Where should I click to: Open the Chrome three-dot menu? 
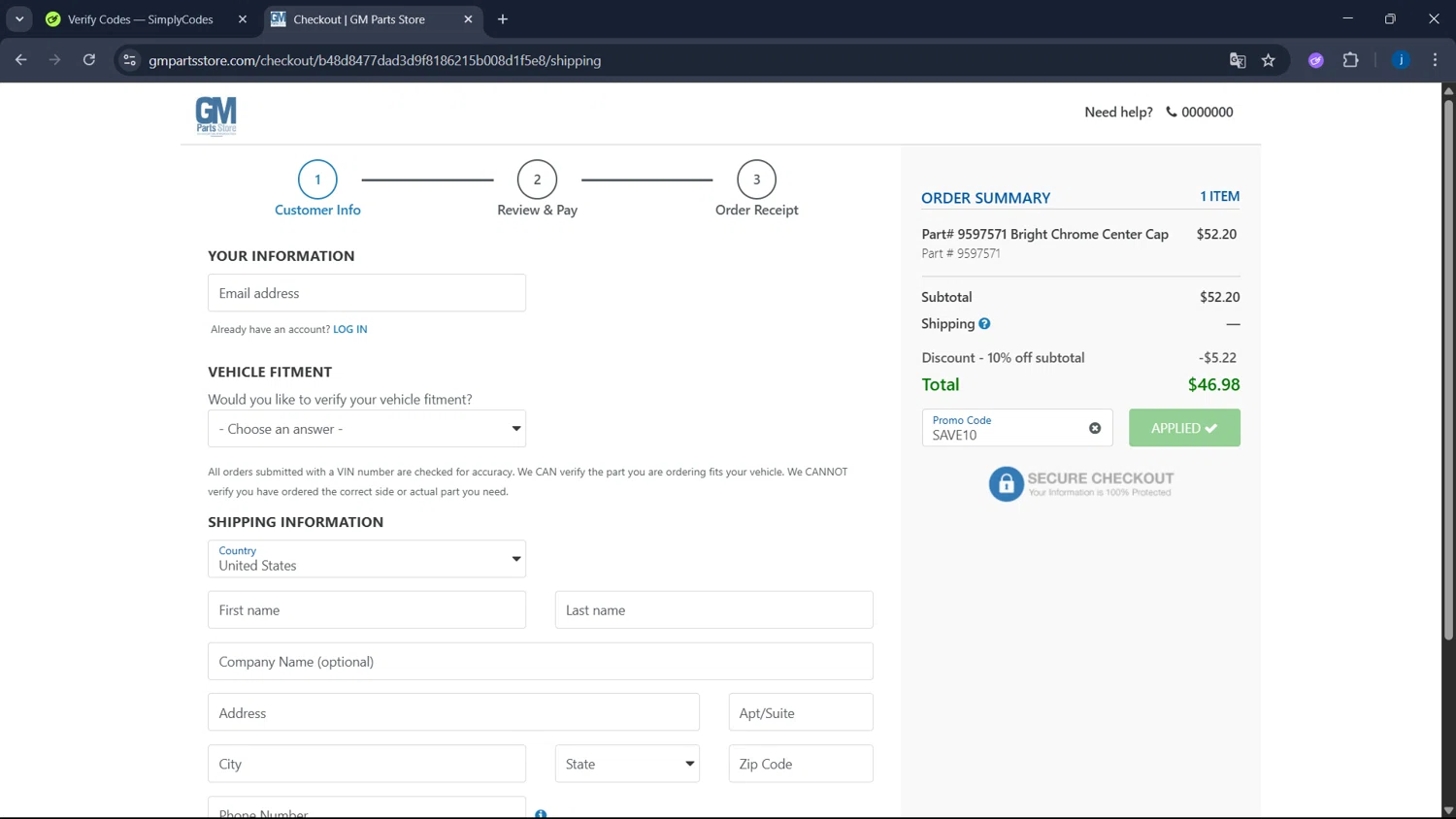point(1435,60)
